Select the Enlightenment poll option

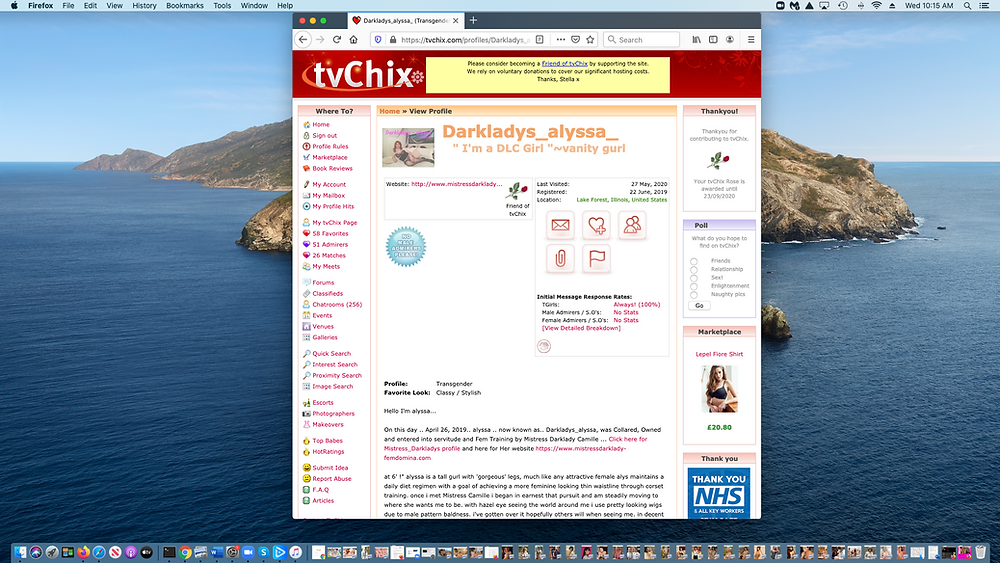click(694, 286)
